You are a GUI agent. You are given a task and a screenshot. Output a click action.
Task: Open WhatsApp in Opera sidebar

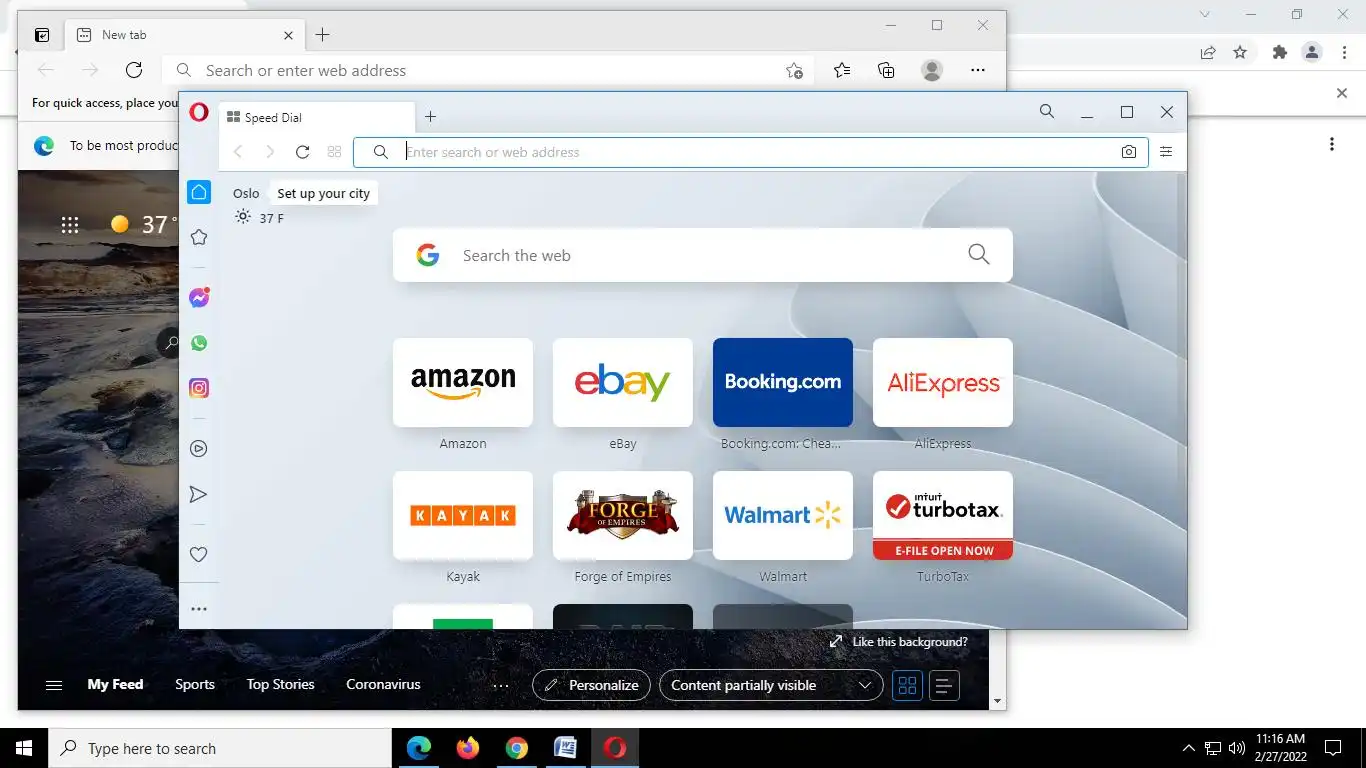(199, 343)
